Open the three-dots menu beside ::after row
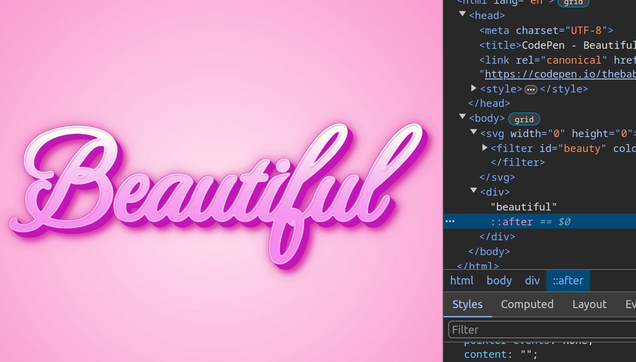The image size is (636, 362). coord(450,222)
